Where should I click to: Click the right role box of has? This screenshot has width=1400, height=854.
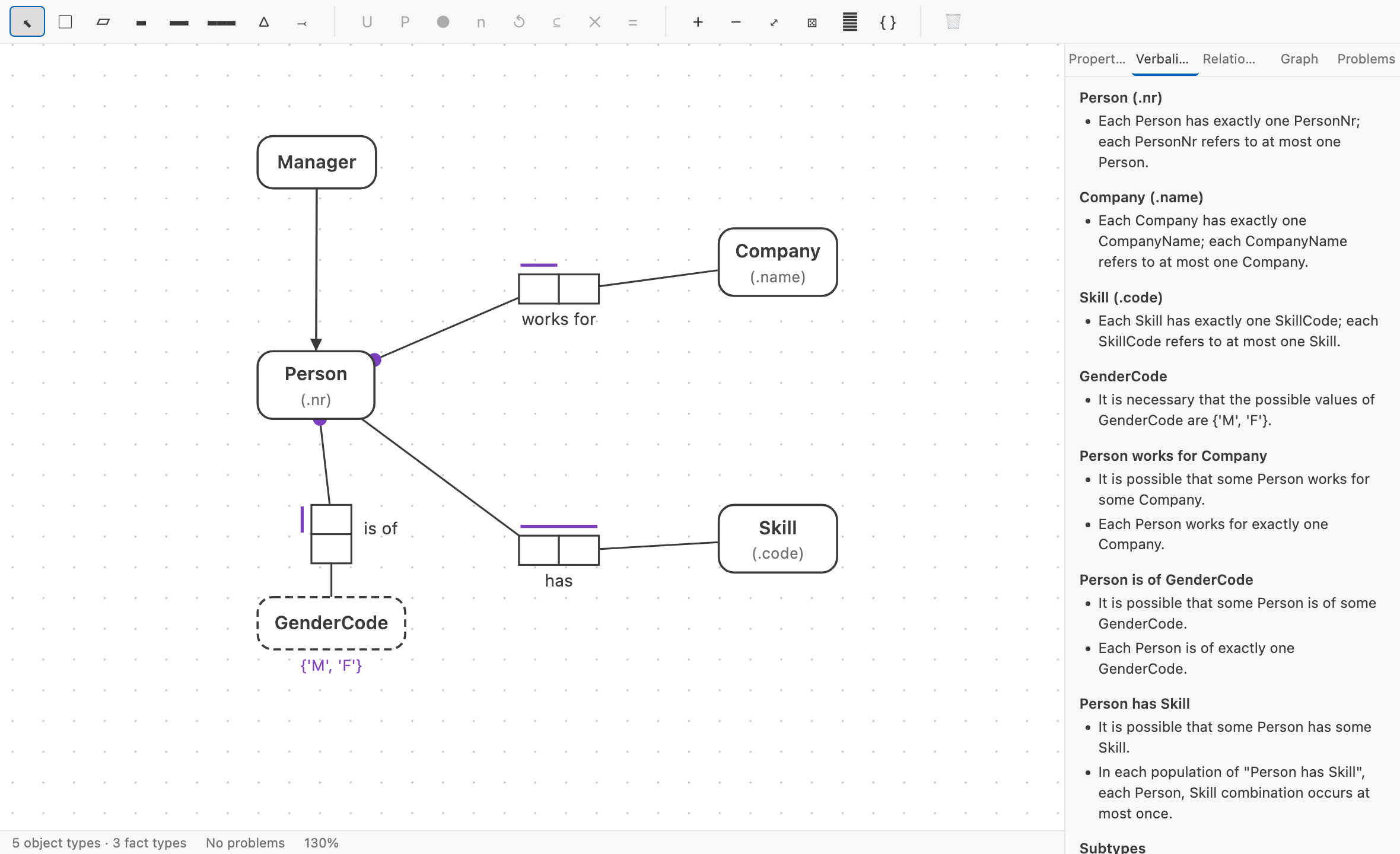pos(579,550)
